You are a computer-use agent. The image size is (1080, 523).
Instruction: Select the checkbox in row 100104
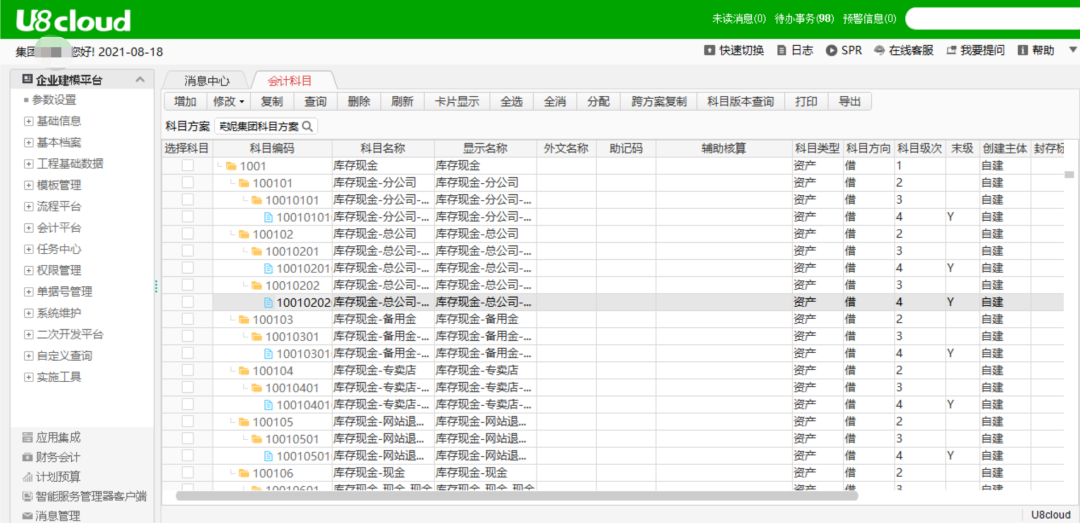[x=187, y=370]
